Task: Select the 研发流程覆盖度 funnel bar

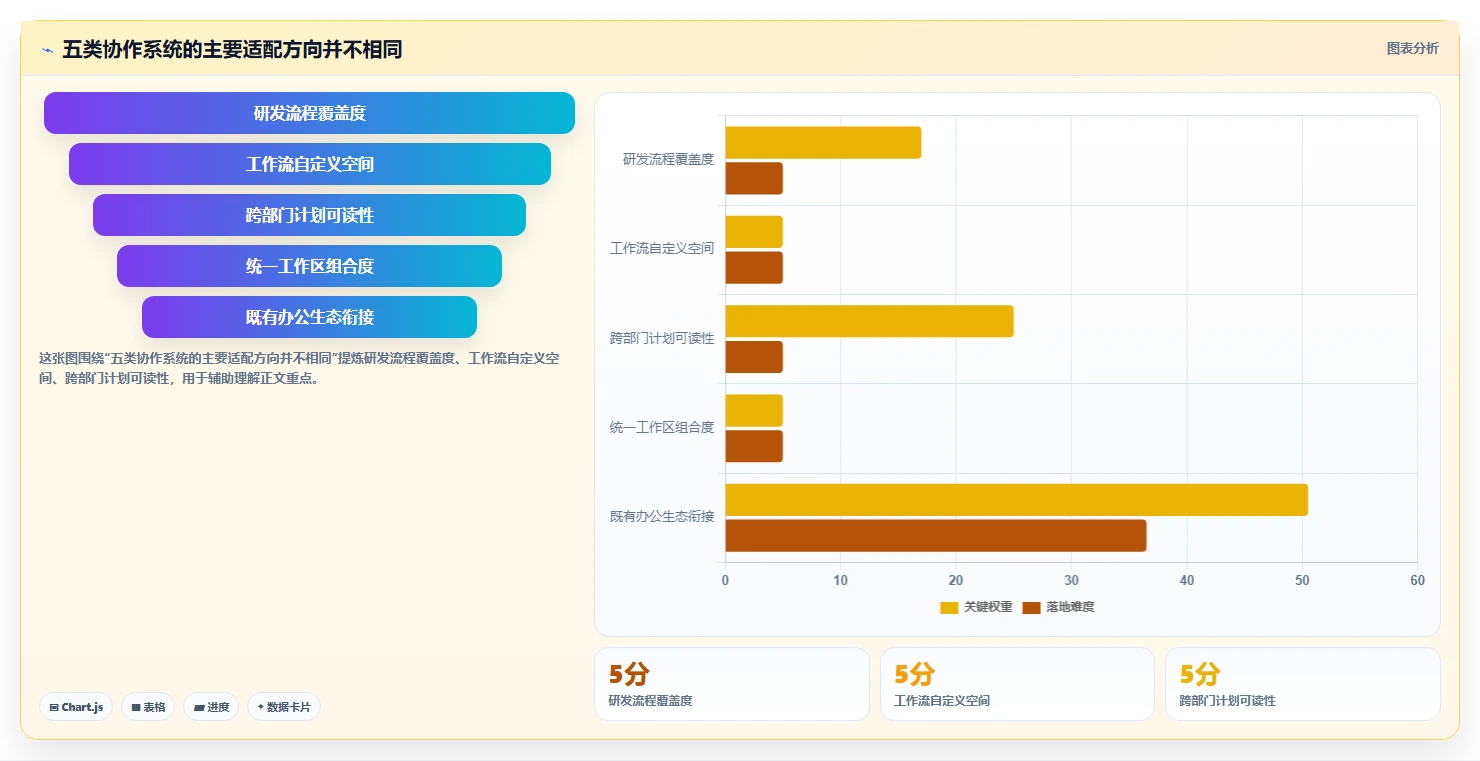Action: 309,113
